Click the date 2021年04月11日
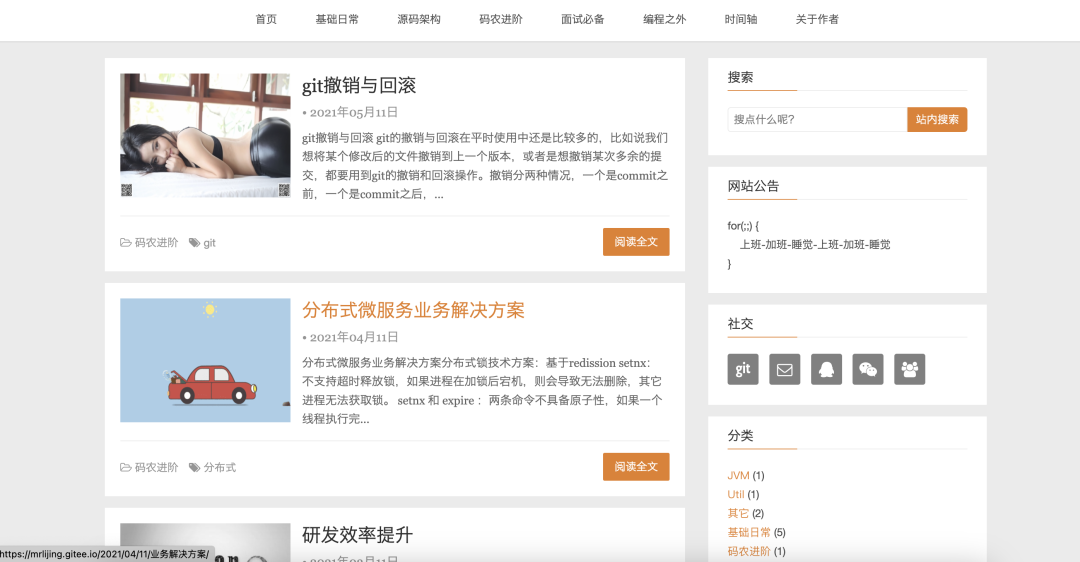Screen dimensions: 1080x562 354,337
